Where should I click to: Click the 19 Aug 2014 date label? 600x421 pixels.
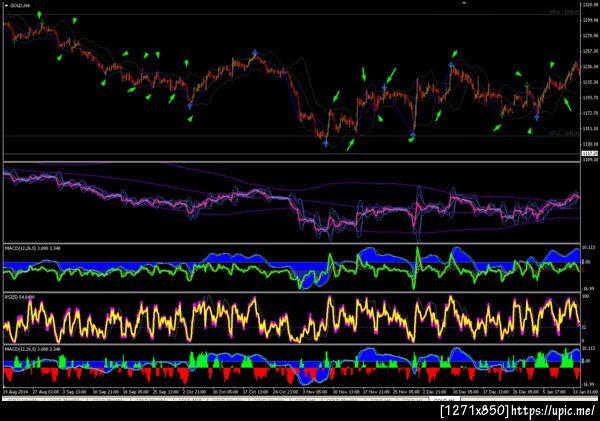[x=16, y=392]
